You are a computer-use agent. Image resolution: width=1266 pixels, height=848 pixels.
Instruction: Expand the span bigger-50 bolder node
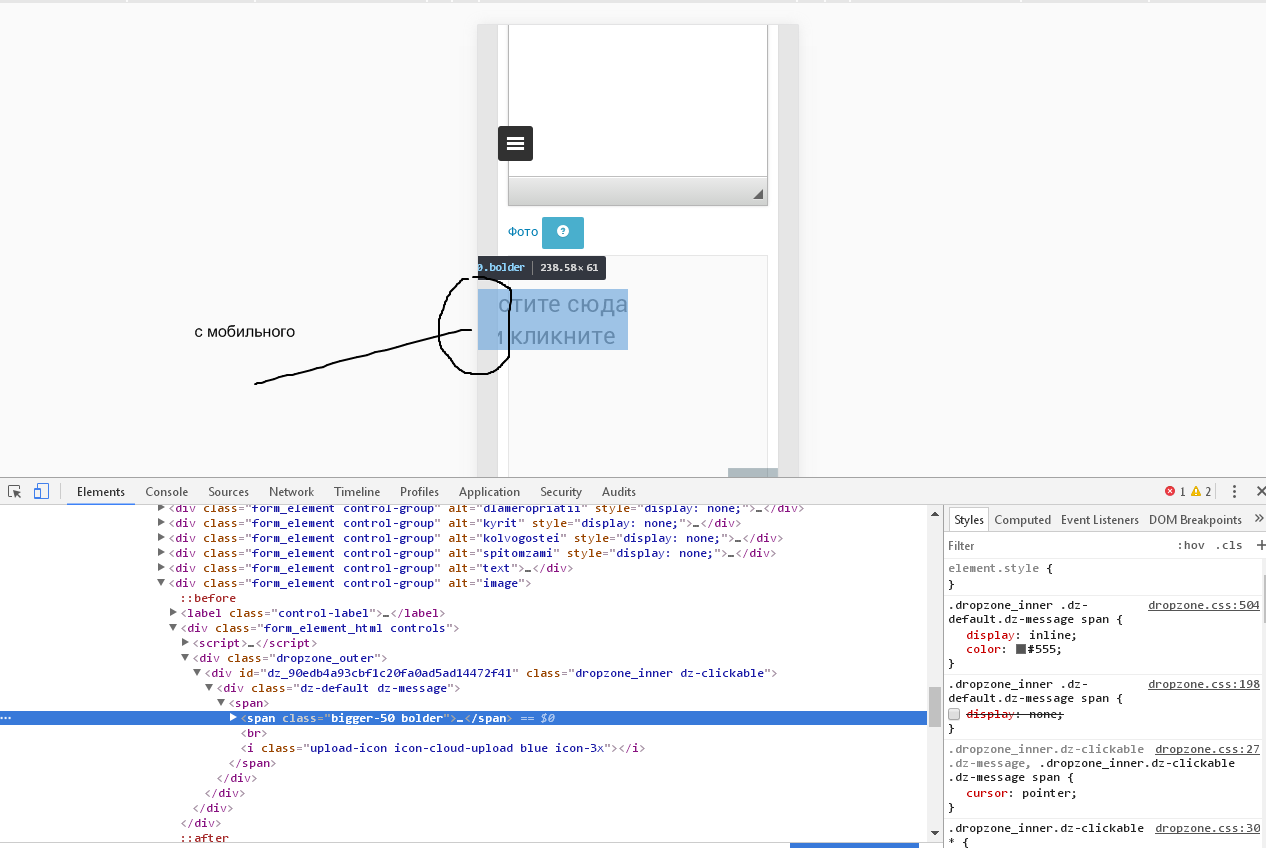point(234,718)
